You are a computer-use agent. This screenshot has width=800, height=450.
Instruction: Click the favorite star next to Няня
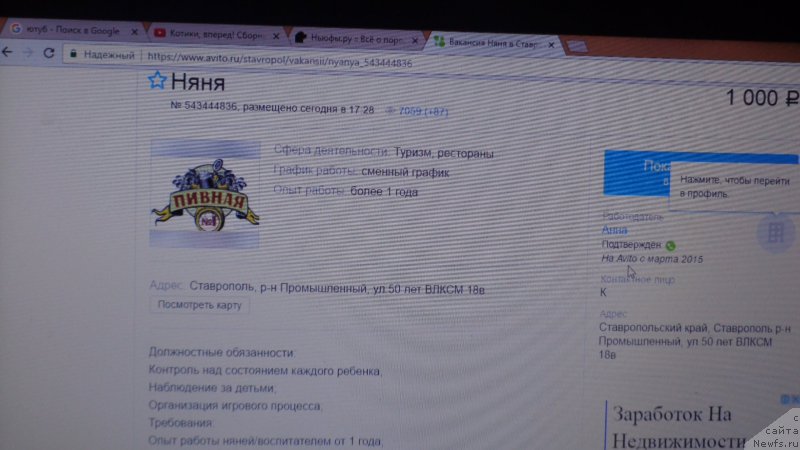point(157,82)
